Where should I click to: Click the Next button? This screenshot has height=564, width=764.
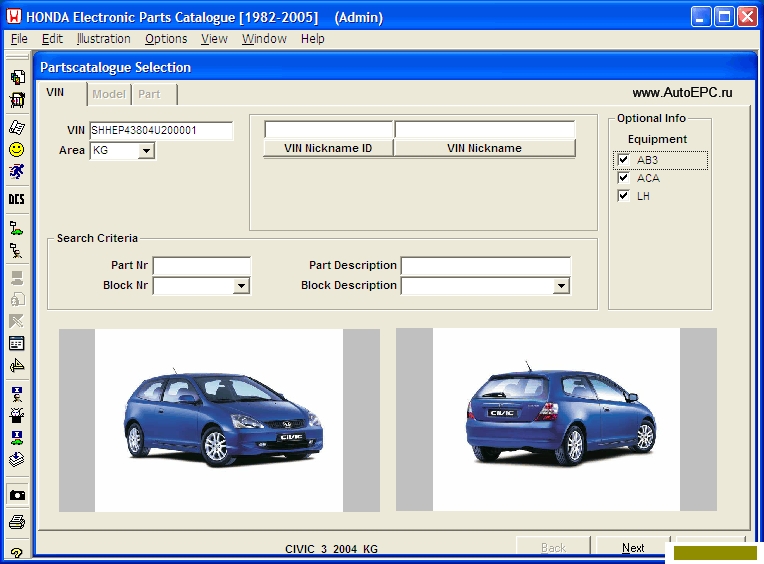pyautogui.click(x=633, y=547)
